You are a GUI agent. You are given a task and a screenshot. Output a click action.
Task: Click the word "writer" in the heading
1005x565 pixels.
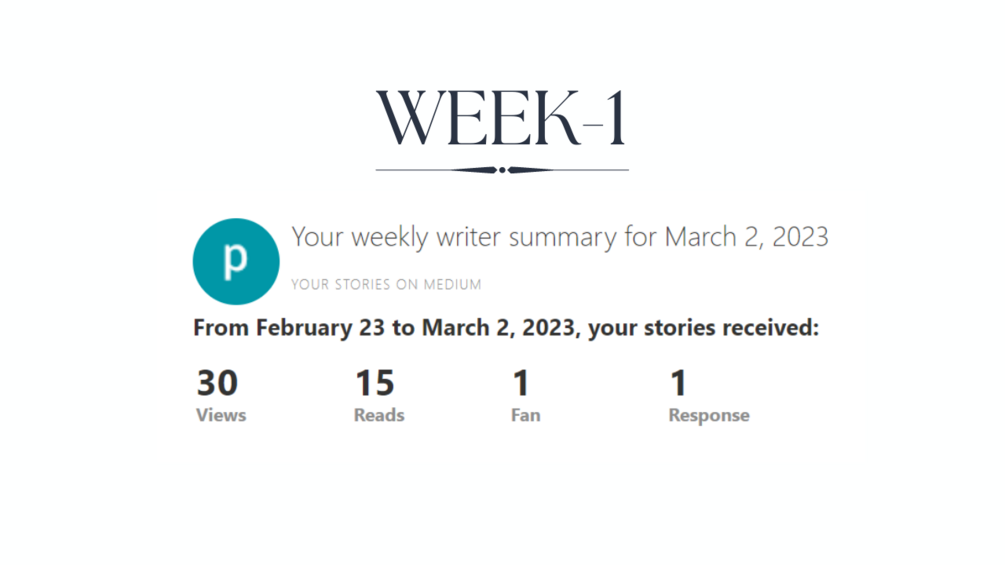(x=469, y=237)
